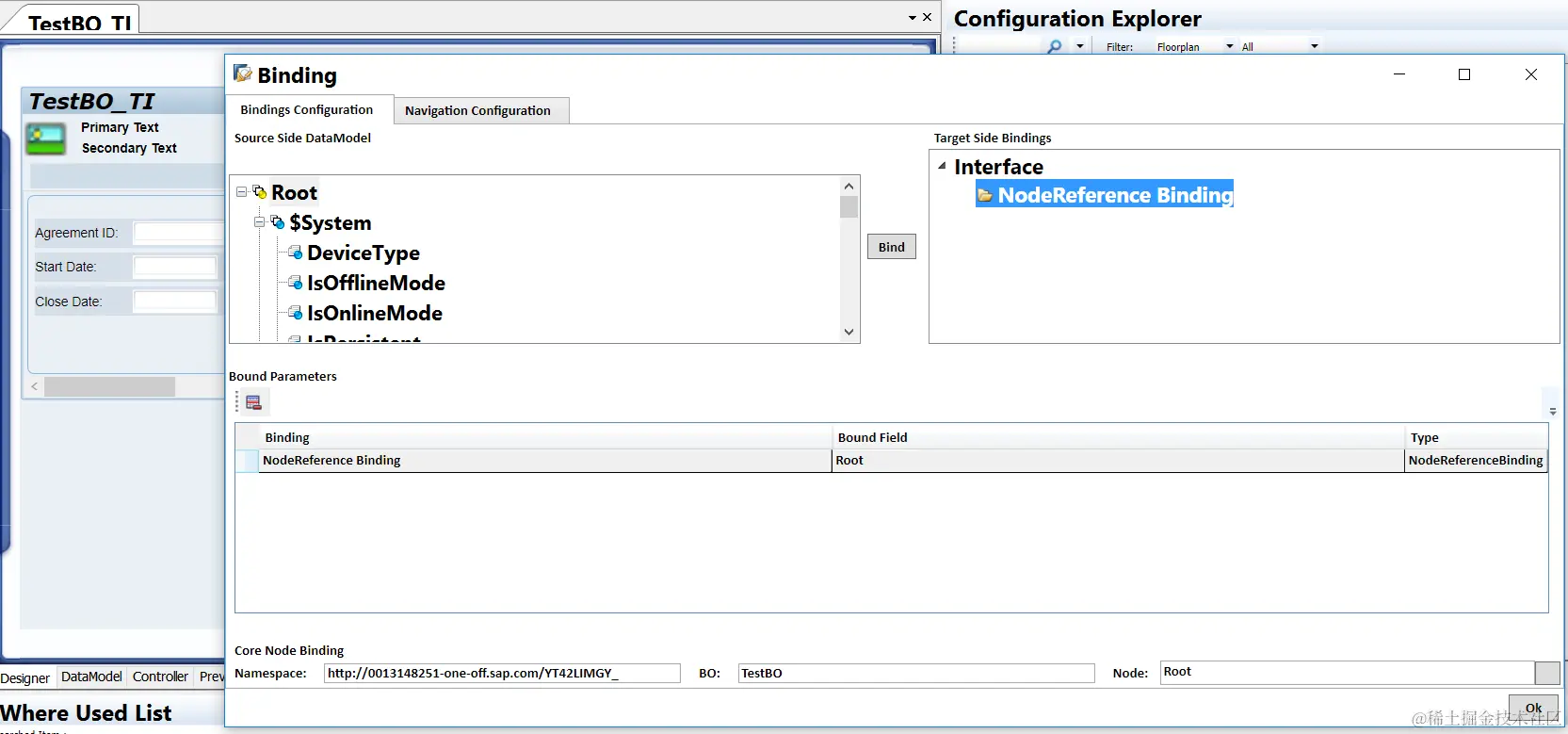Viewport: 1568px width, 734px height.
Task: Click the Secondary Text label in designer
Action: (129, 148)
